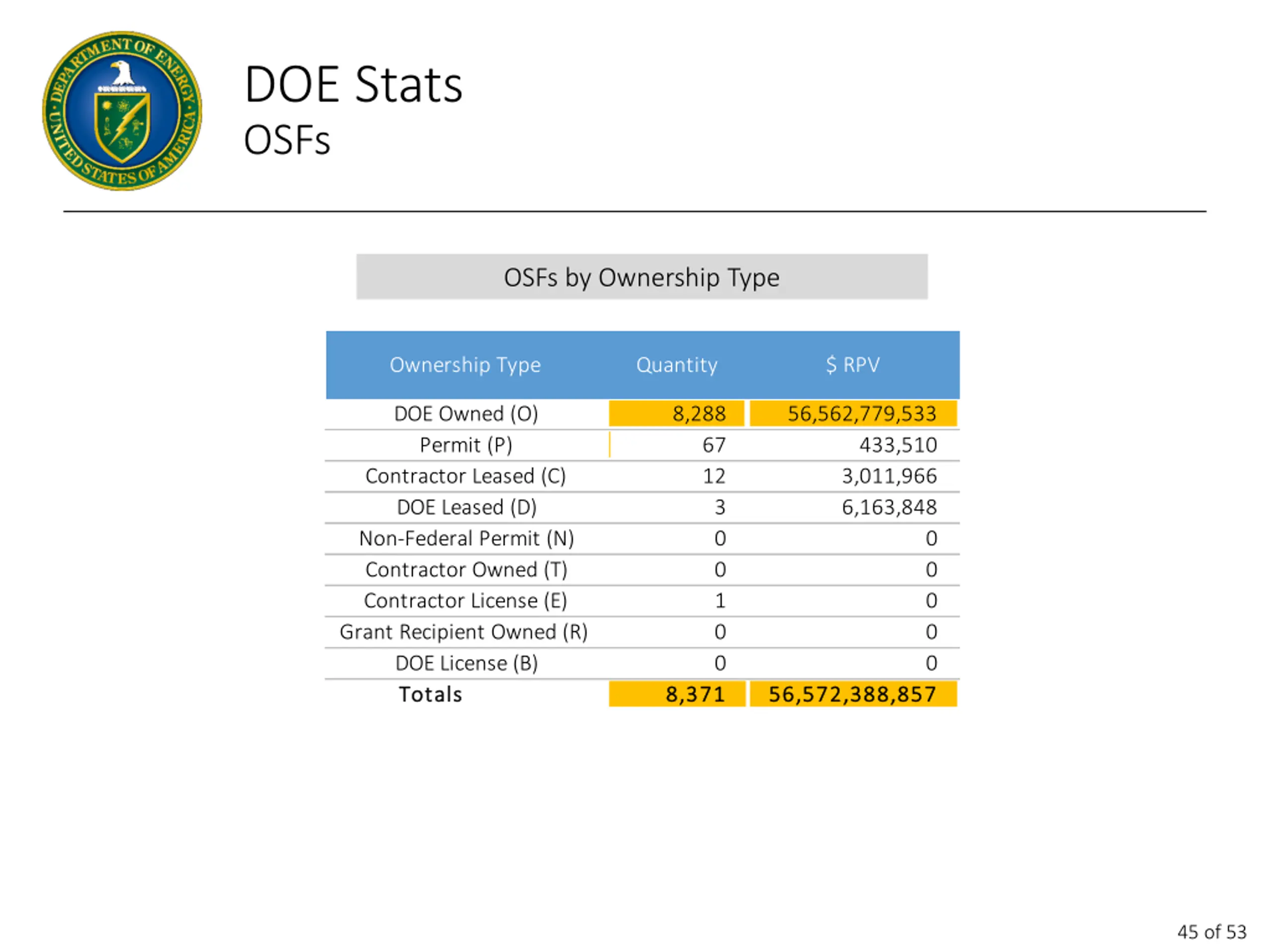Image resolution: width=1270 pixels, height=952 pixels.
Task: Click the Contractor License (E) row label
Action: 466,601
